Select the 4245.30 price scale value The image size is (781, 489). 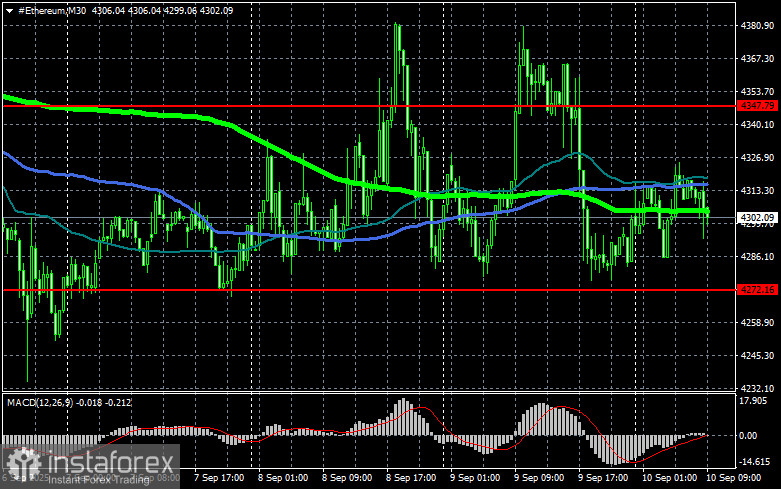point(758,356)
